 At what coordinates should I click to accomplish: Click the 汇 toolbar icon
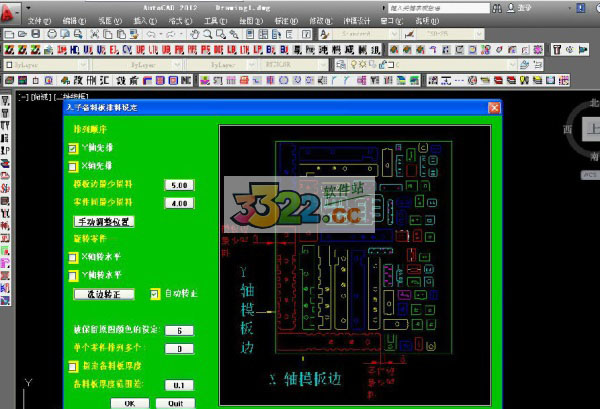tap(104, 80)
